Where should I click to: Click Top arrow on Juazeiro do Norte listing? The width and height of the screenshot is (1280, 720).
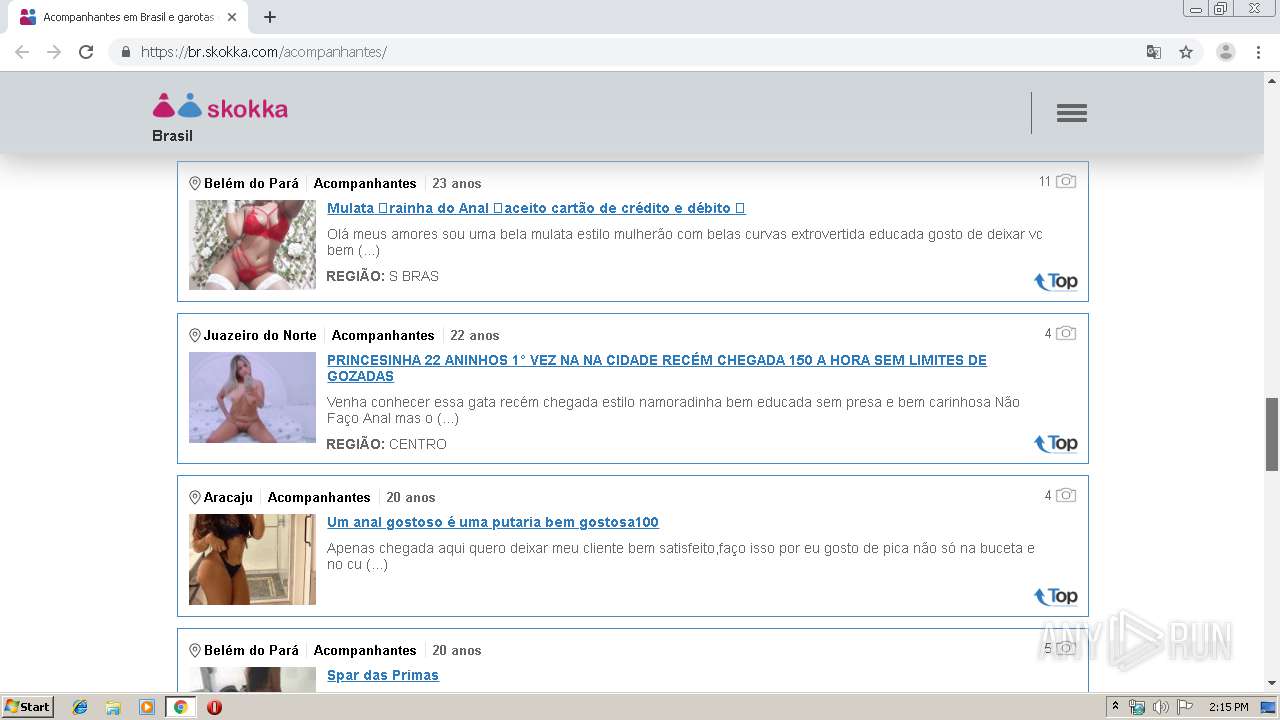tap(1056, 443)
